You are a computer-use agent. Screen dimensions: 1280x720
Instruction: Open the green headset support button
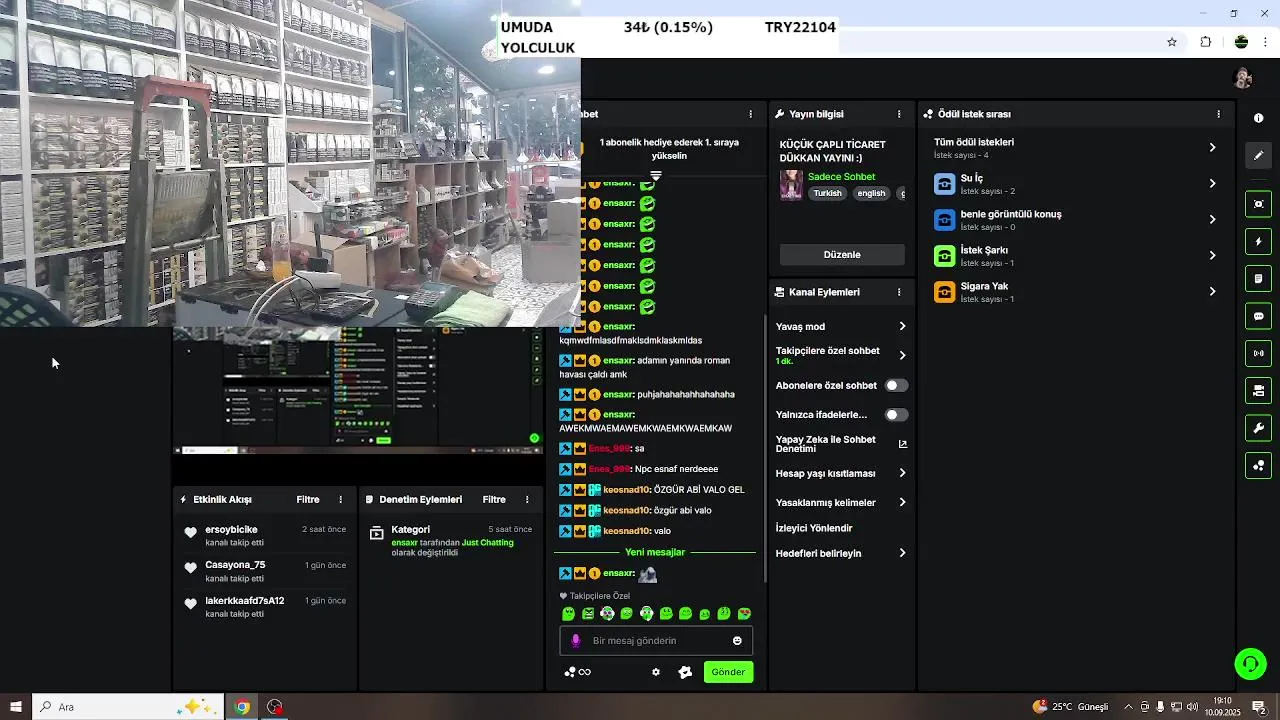(x=1250, y=663)
